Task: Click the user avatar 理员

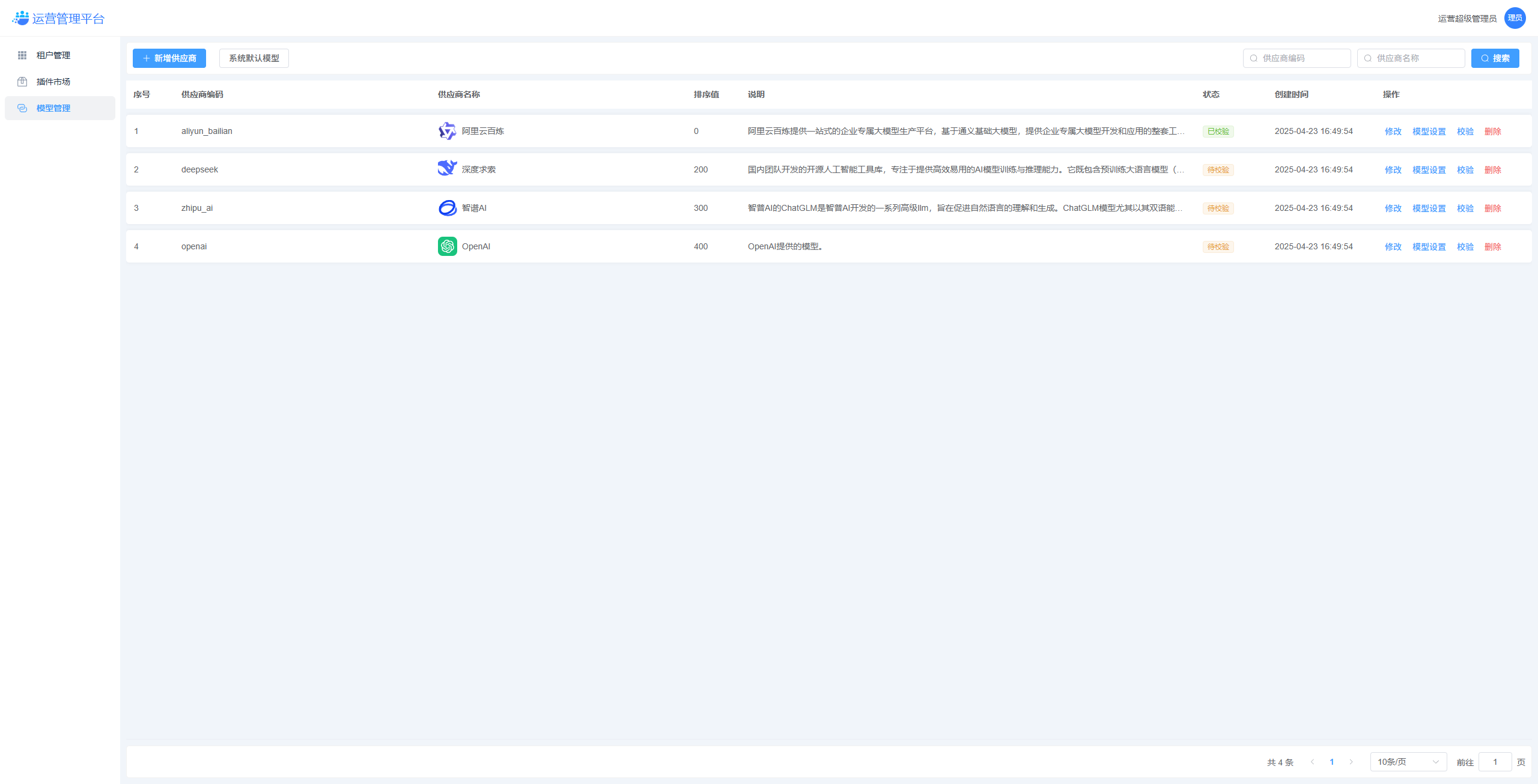Action: [x=1515, y=18]
